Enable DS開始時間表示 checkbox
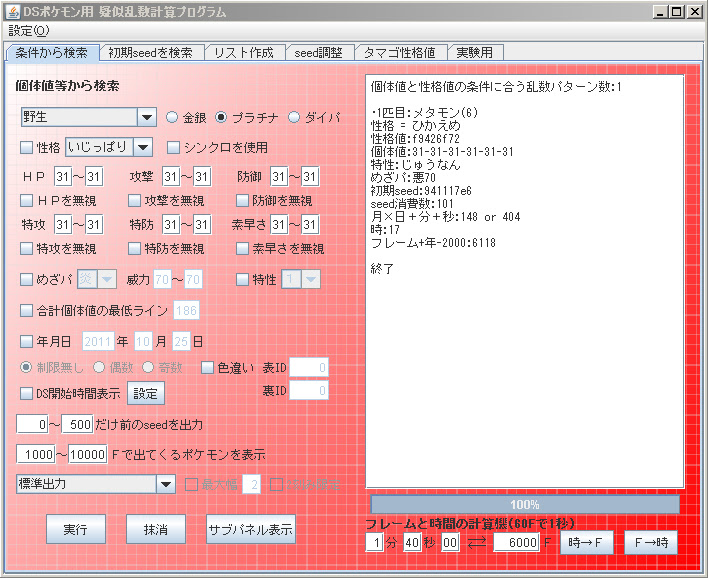Viewport: 708px width, 578px height. (27, 393)
